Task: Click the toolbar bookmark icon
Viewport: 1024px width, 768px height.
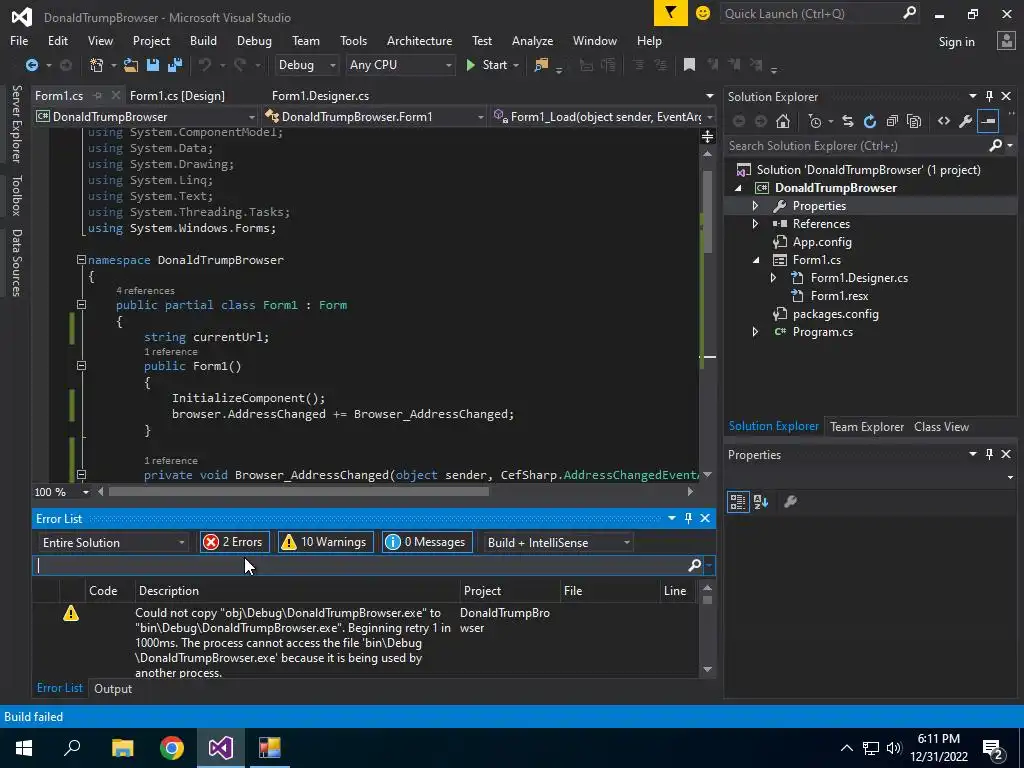Action: pos(689,65)
